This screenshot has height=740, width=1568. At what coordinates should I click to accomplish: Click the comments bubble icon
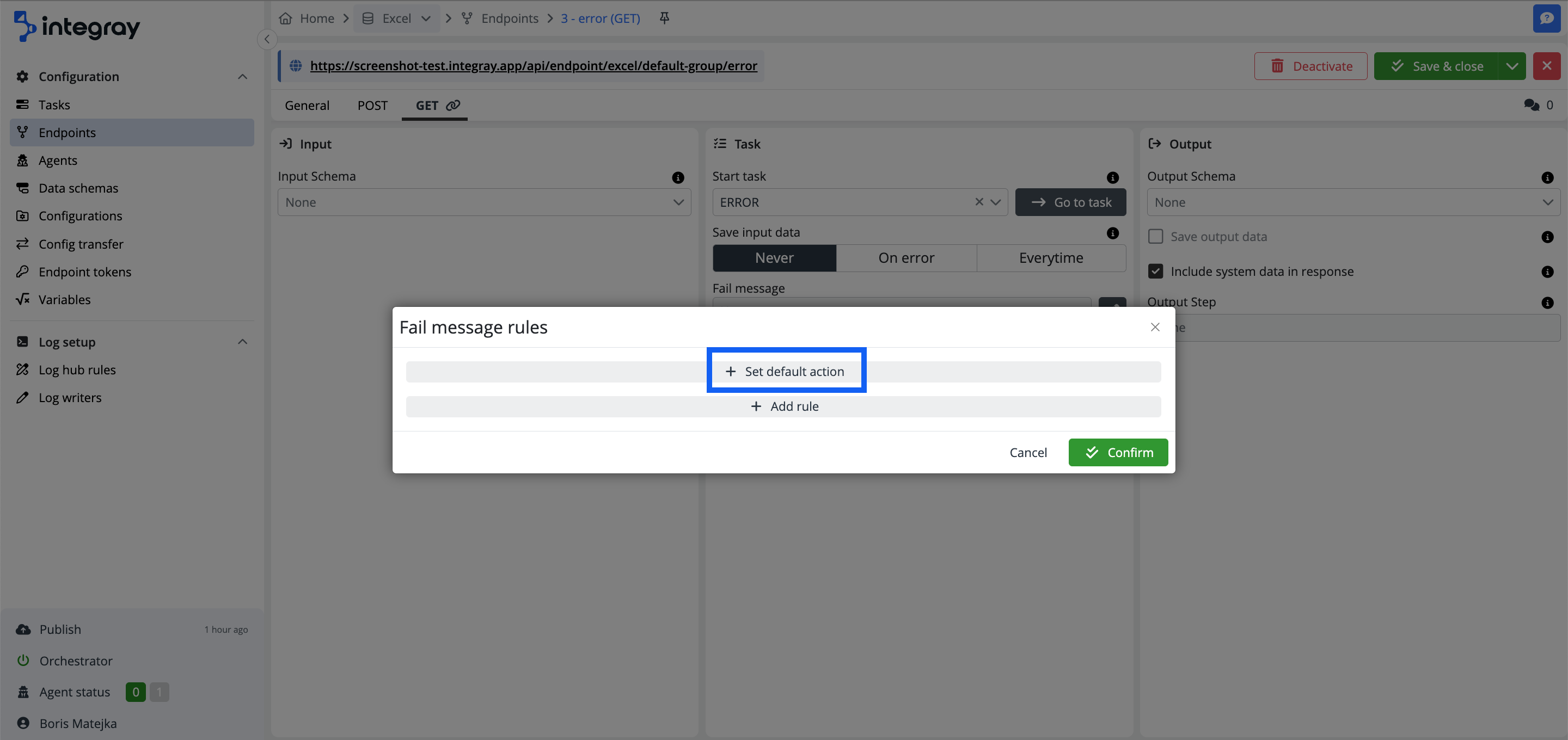click(1532, 105)
